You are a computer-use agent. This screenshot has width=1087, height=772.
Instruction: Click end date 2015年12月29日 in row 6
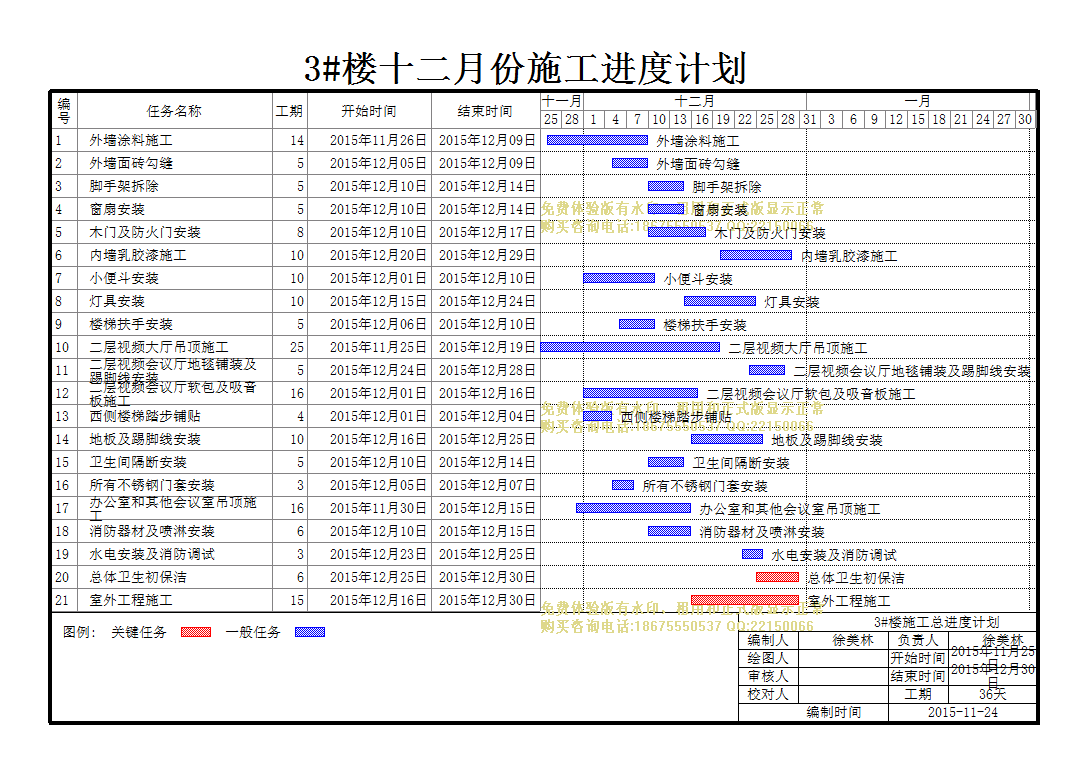click(x=487, y=255)
